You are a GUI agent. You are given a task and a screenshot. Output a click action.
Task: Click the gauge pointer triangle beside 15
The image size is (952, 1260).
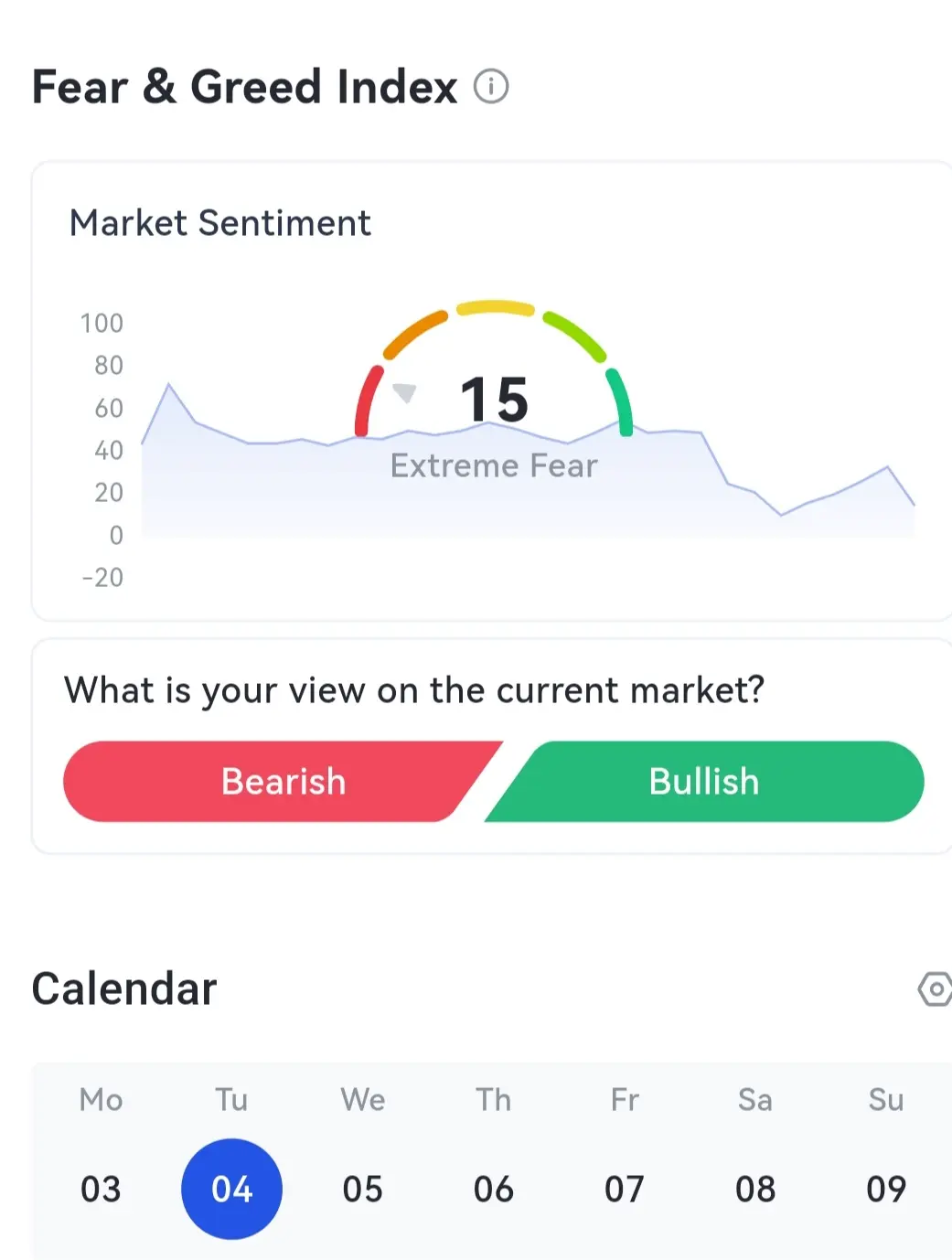(x=404, y=393)
